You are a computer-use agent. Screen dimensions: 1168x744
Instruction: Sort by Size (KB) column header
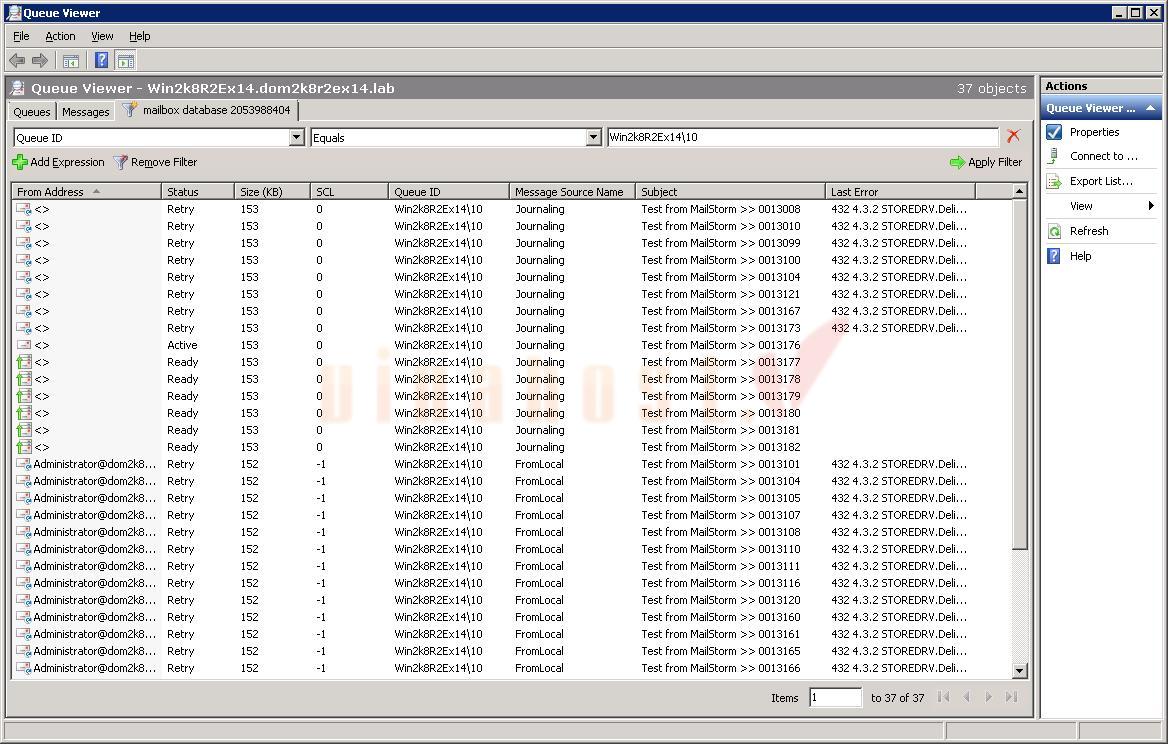tap(273, 191)
